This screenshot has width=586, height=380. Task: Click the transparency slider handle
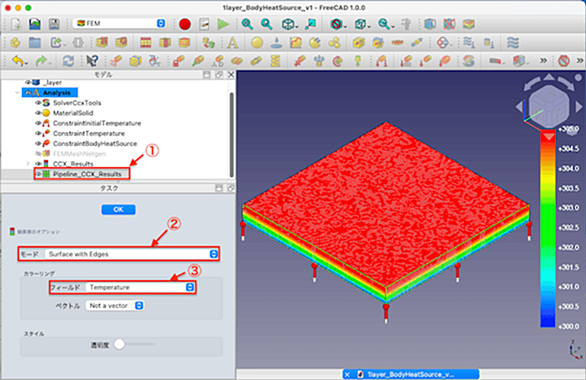119,344
